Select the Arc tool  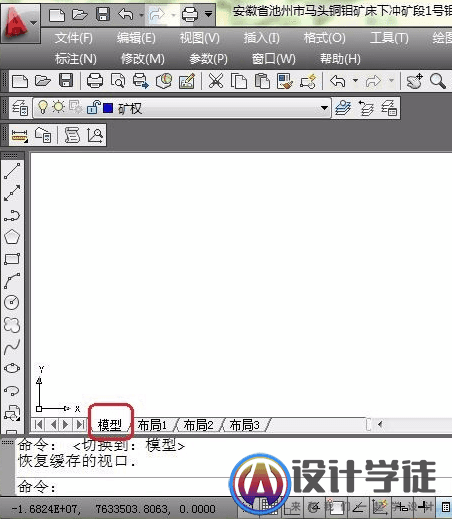click(12, 281)
